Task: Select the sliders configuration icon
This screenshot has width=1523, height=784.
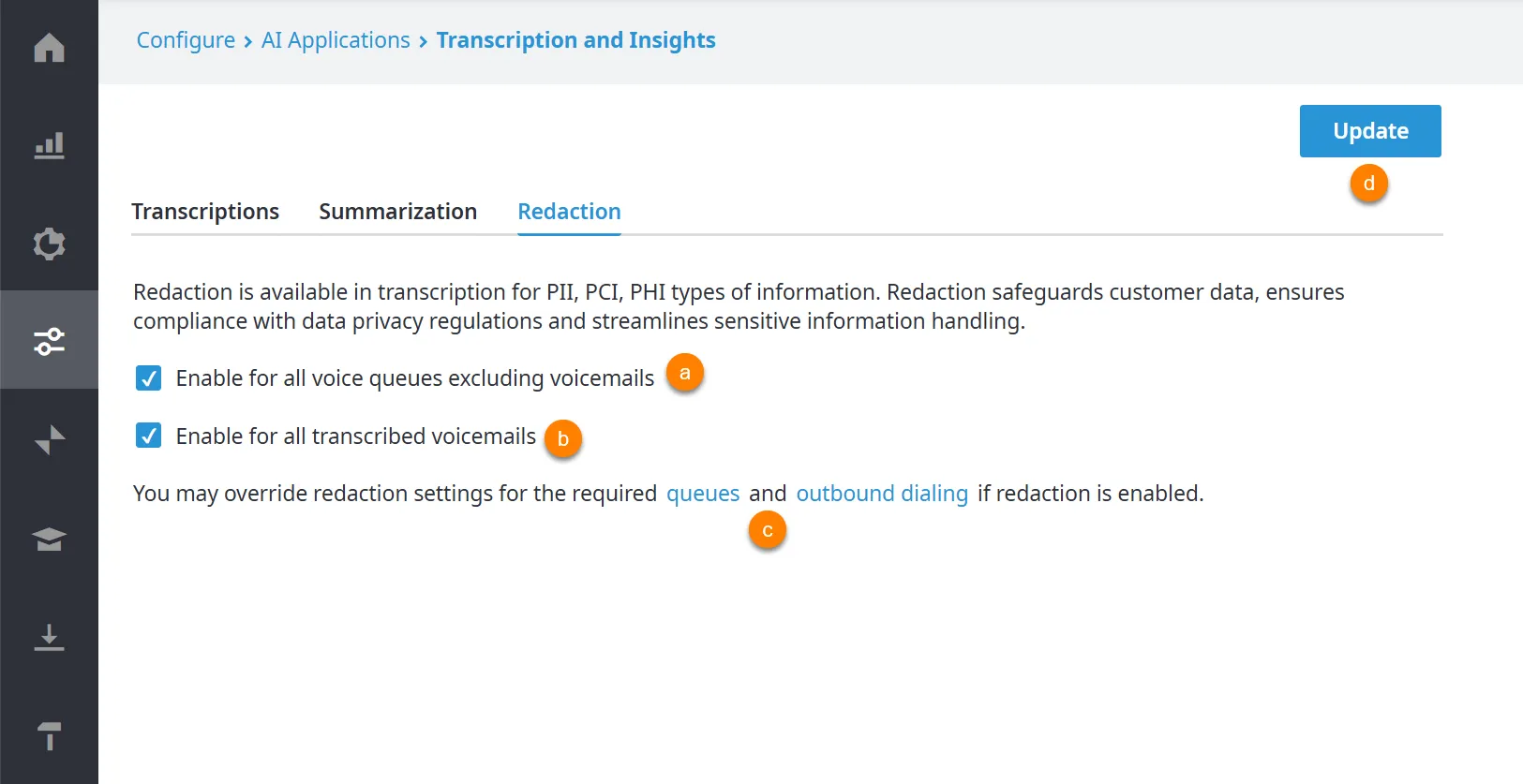Action: pyautogui.click(x=49, y=341)
